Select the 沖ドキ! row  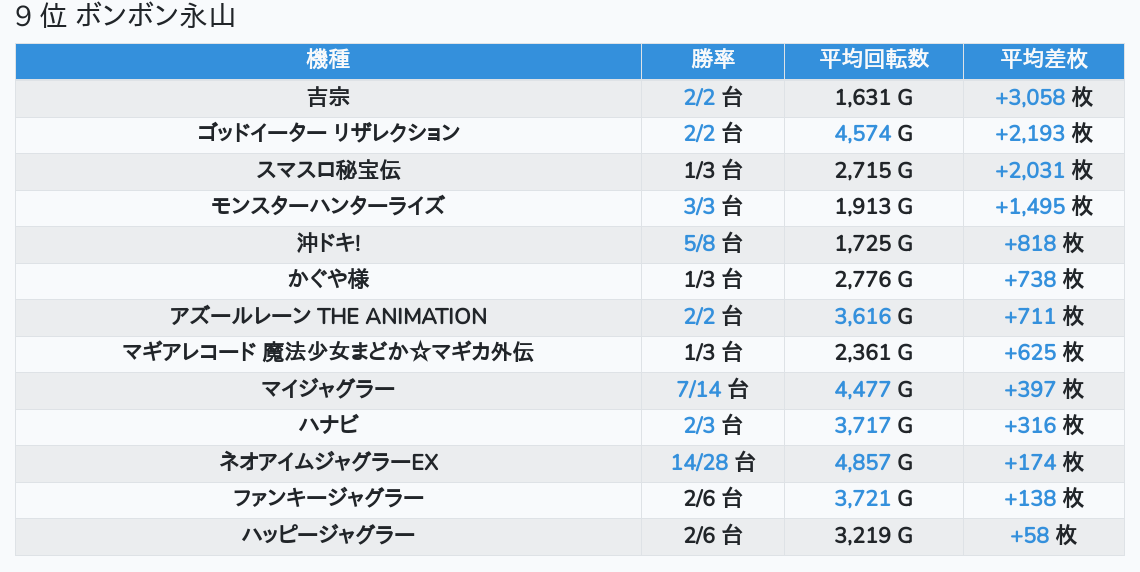[x=328, y=243]
